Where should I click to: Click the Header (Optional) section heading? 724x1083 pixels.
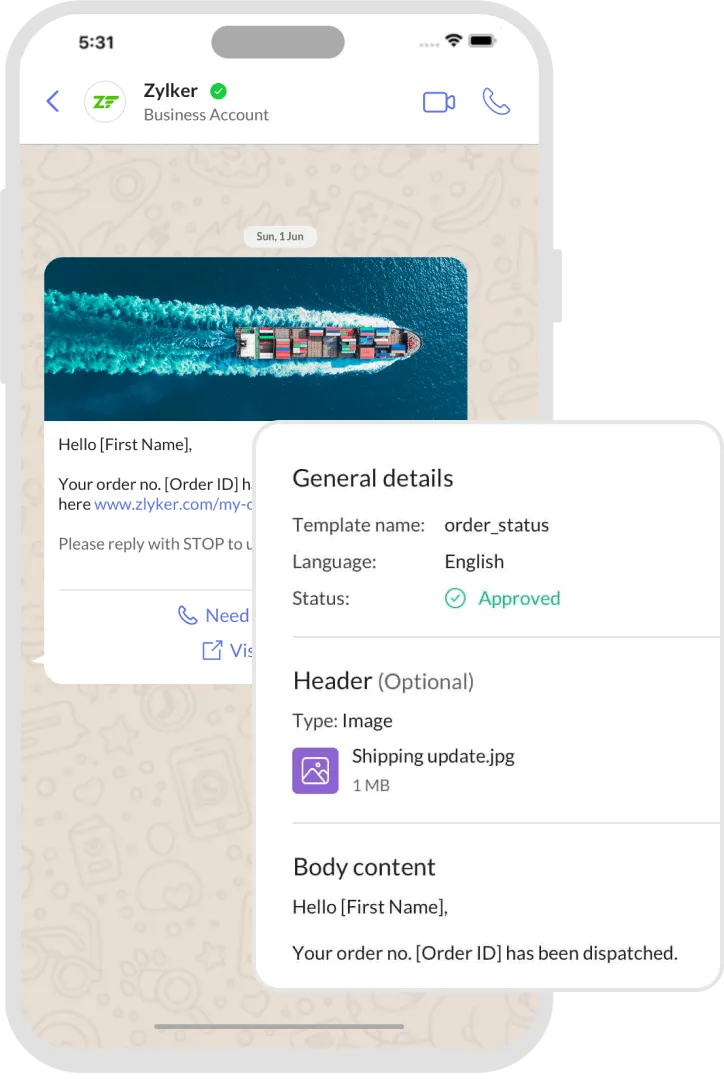383,681
